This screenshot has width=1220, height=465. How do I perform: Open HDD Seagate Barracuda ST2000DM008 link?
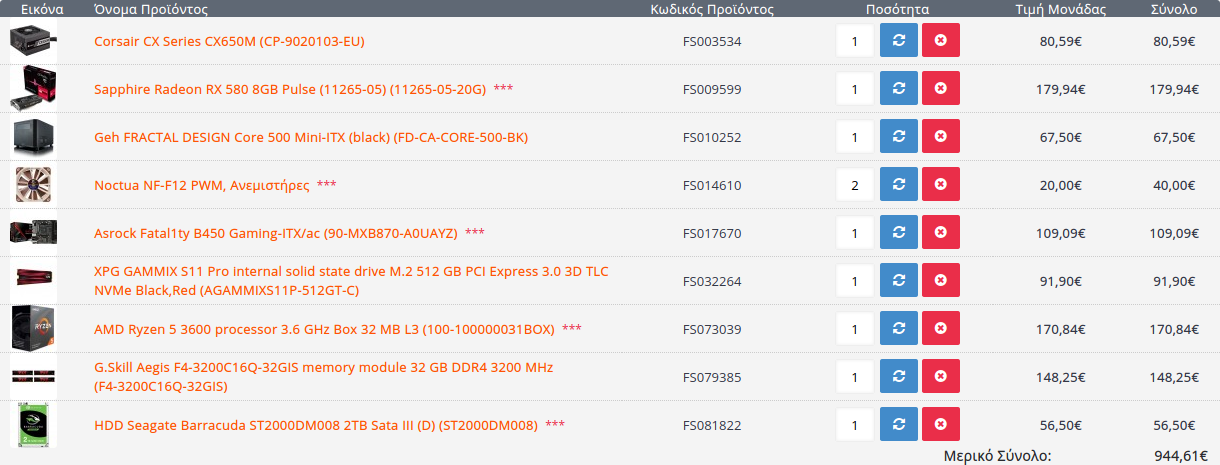tap(316, 425)
